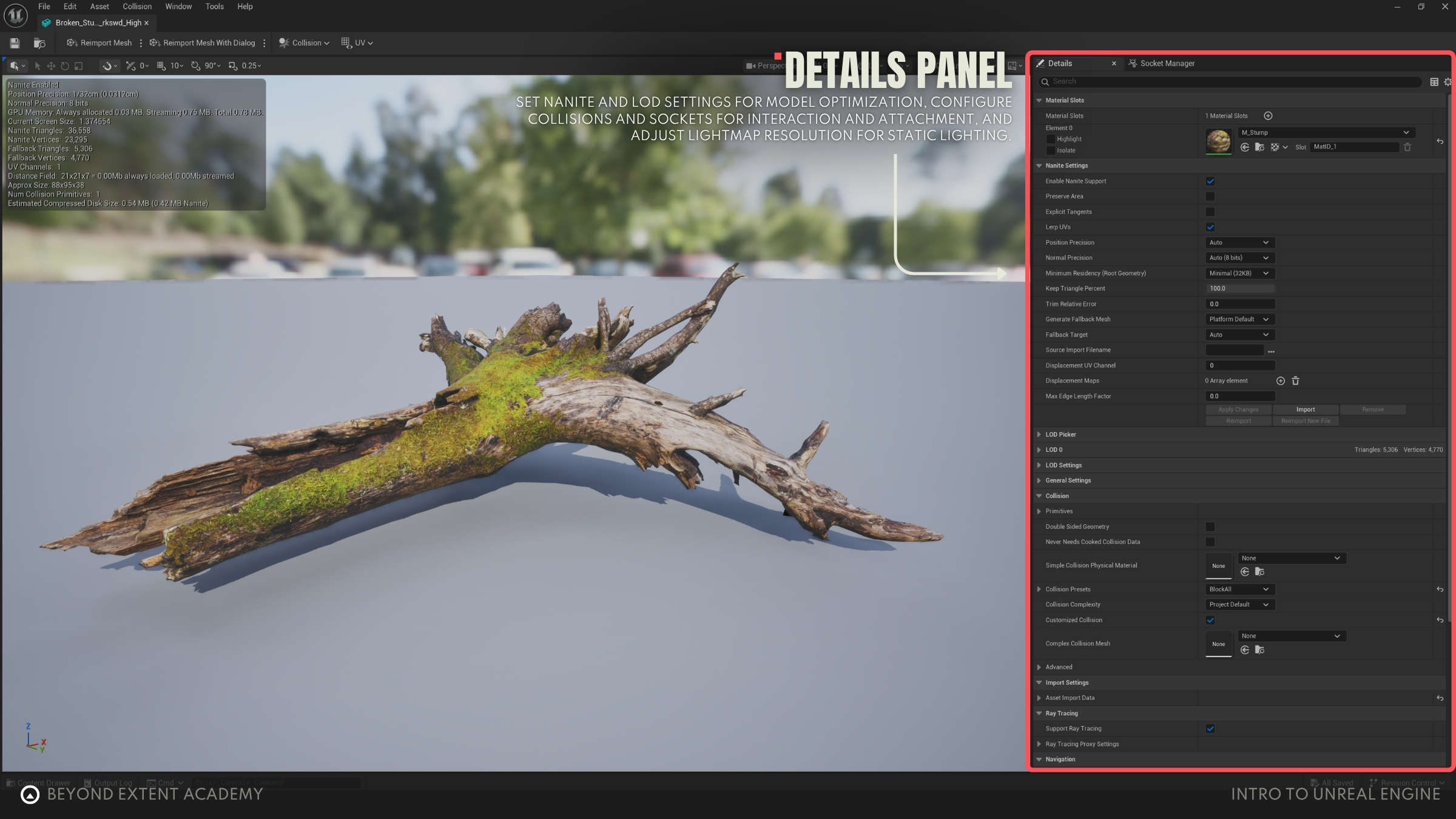Click the Browse to asset in Content Browser icon
The height and width of the screenshot is (819, 1456).
pyautogui.click(x=39, y=43)
